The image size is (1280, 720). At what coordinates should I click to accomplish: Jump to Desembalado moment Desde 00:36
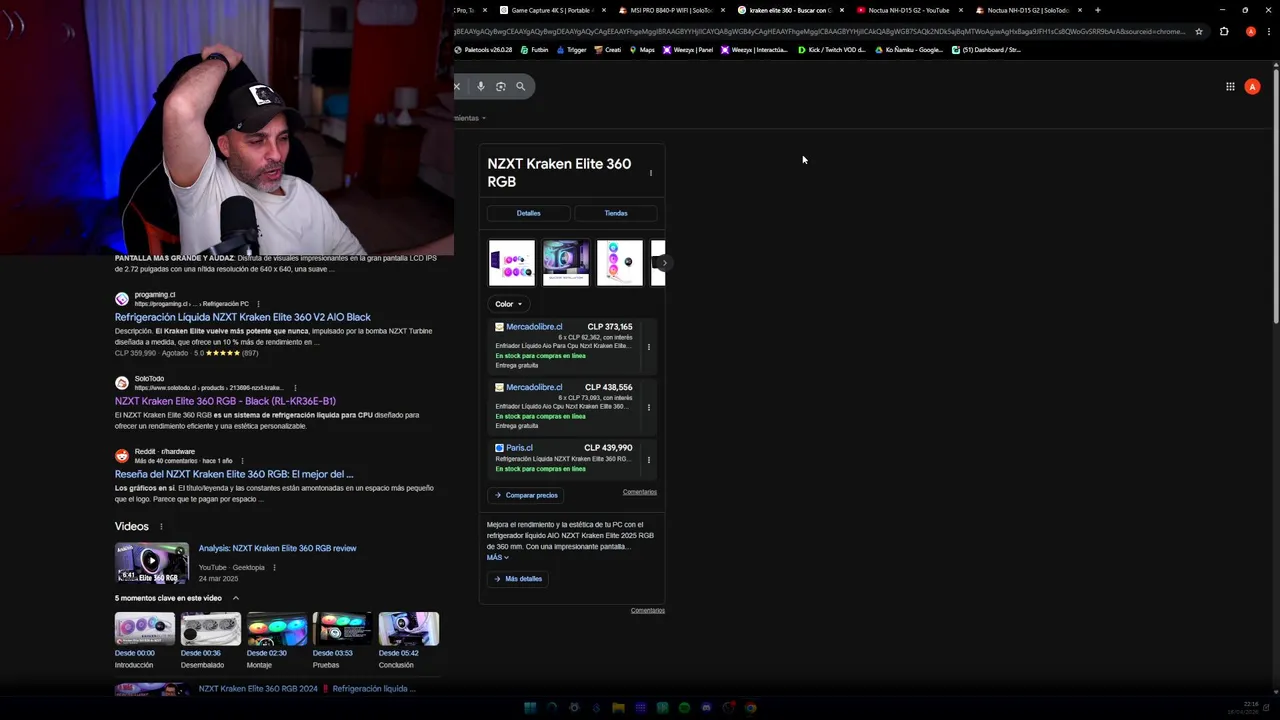(211, 641)
